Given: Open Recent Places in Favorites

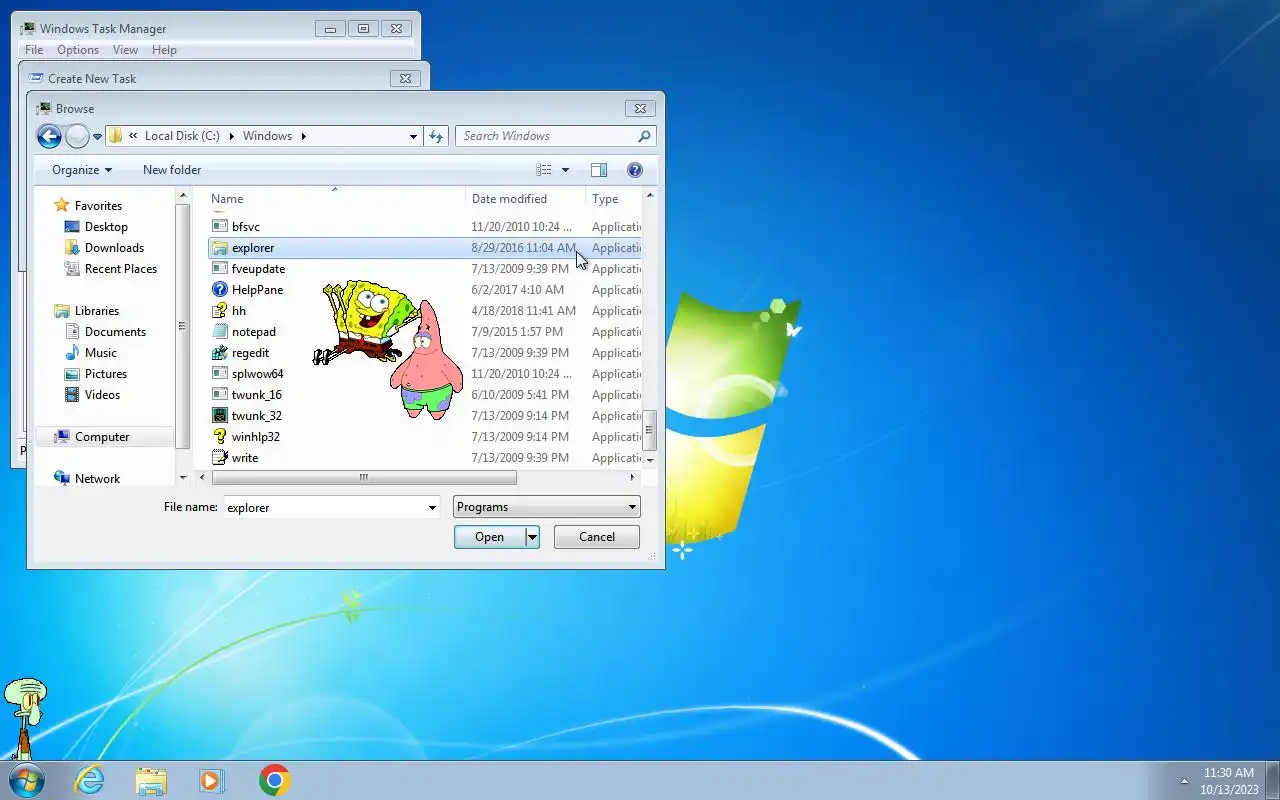Looking at the screenshot, I should point(121,269).
